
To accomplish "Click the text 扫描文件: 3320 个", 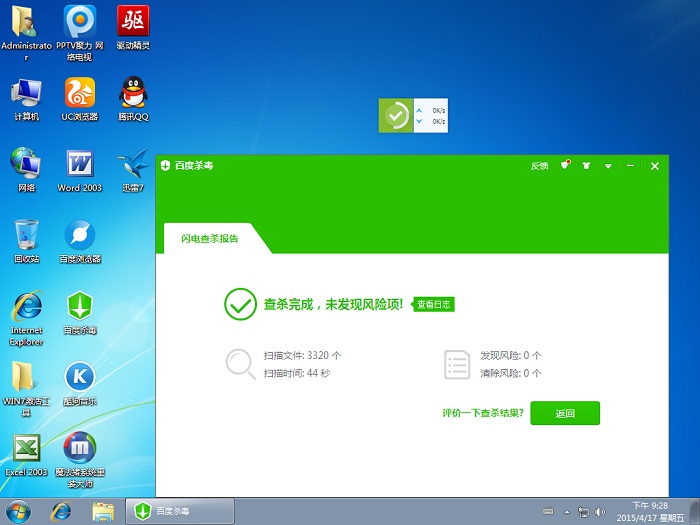I will 302,355.
